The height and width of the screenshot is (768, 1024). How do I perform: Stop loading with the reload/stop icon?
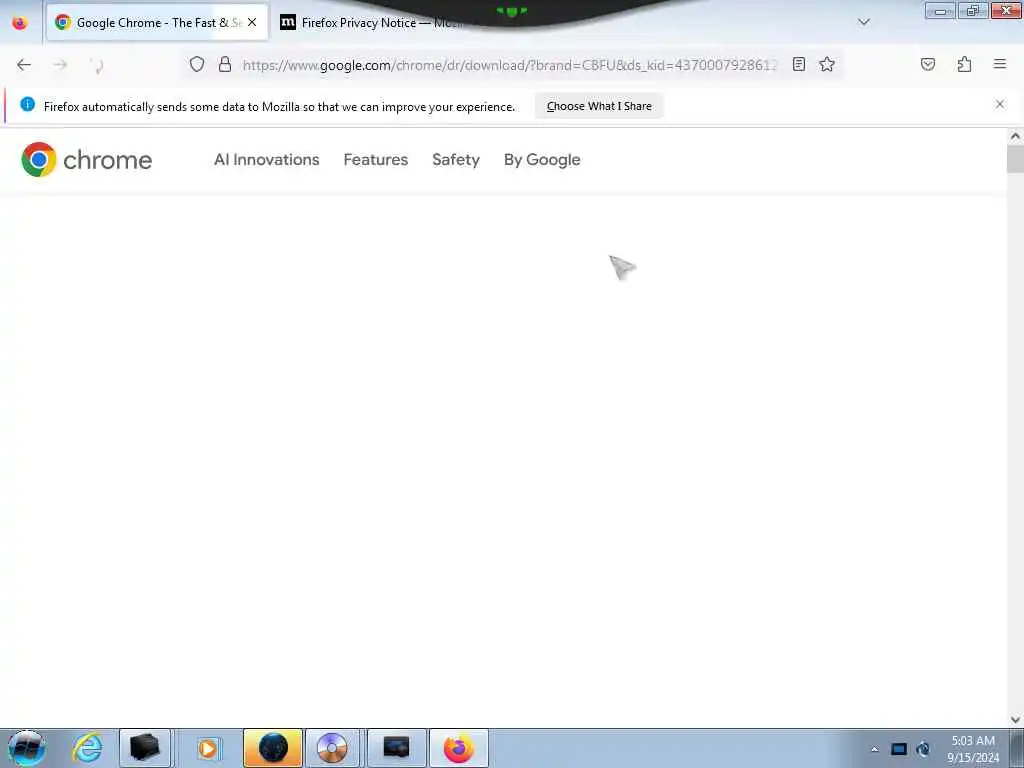pos(97,65)
